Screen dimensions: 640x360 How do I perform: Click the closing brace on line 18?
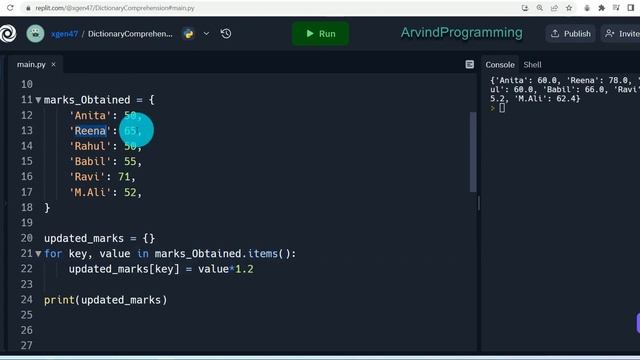(47, 208)
